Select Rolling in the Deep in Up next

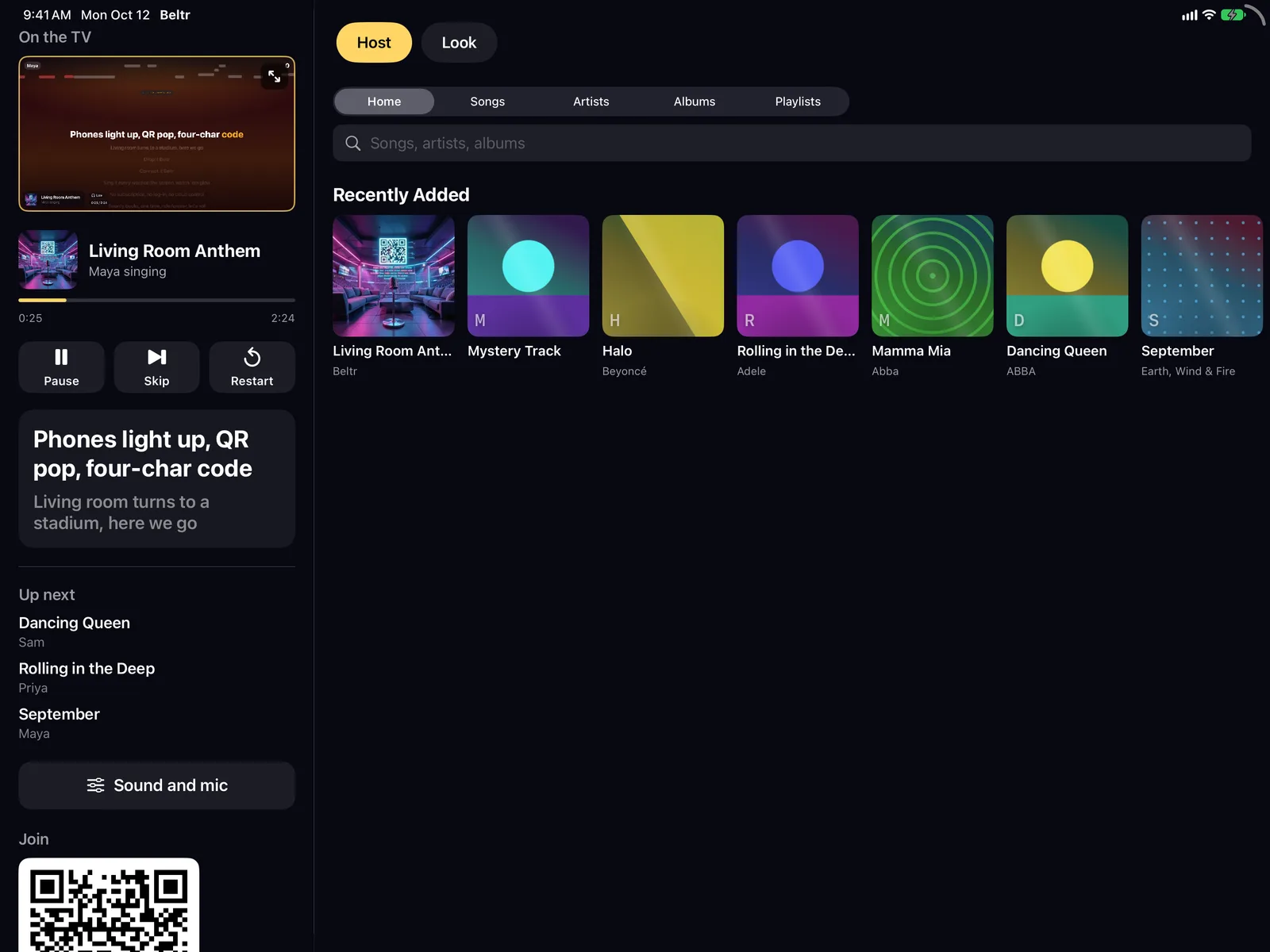(x=87, y=678)
